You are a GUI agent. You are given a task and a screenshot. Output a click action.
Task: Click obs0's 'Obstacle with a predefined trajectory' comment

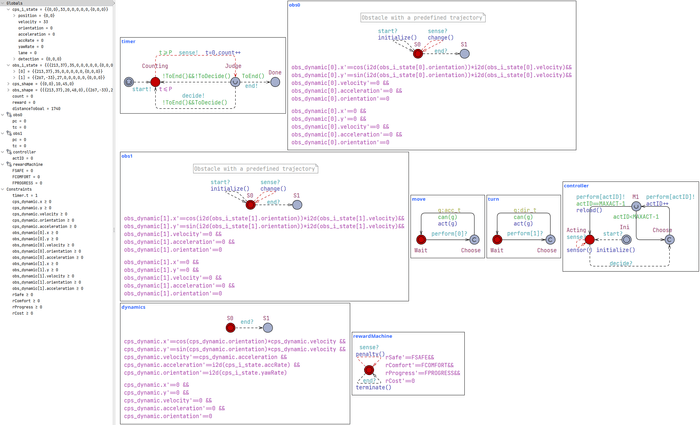[422, 18]
